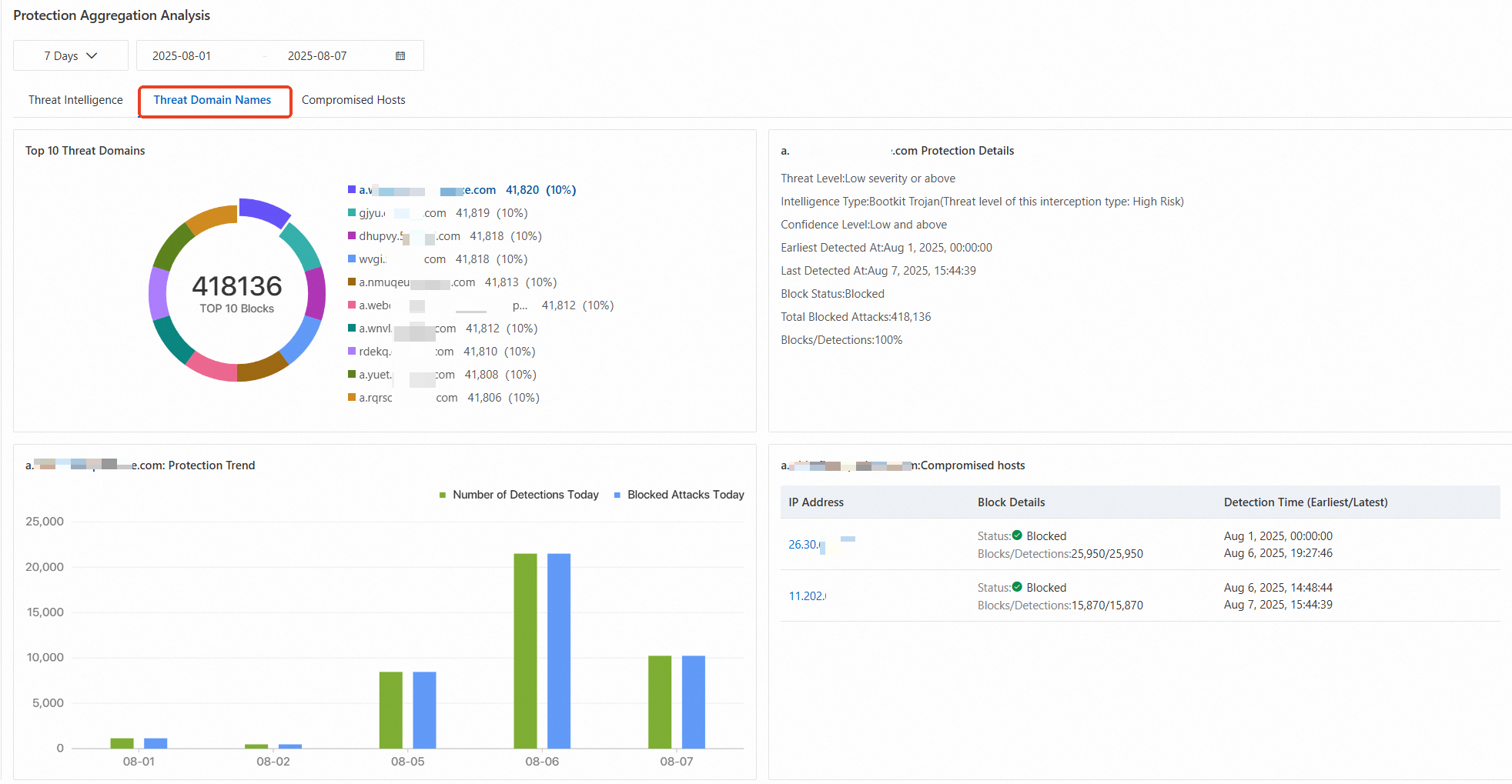1512x784 pixels.
Task: Open the calendar icon in date range
Action: pyautogui.click(x=400, y=56)
